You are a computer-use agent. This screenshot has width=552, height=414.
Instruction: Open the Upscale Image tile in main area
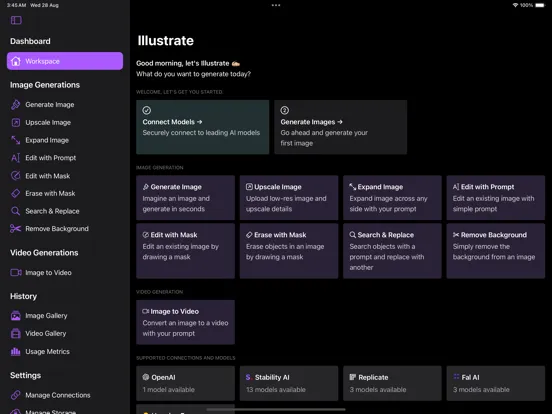[x=289, y=198]
